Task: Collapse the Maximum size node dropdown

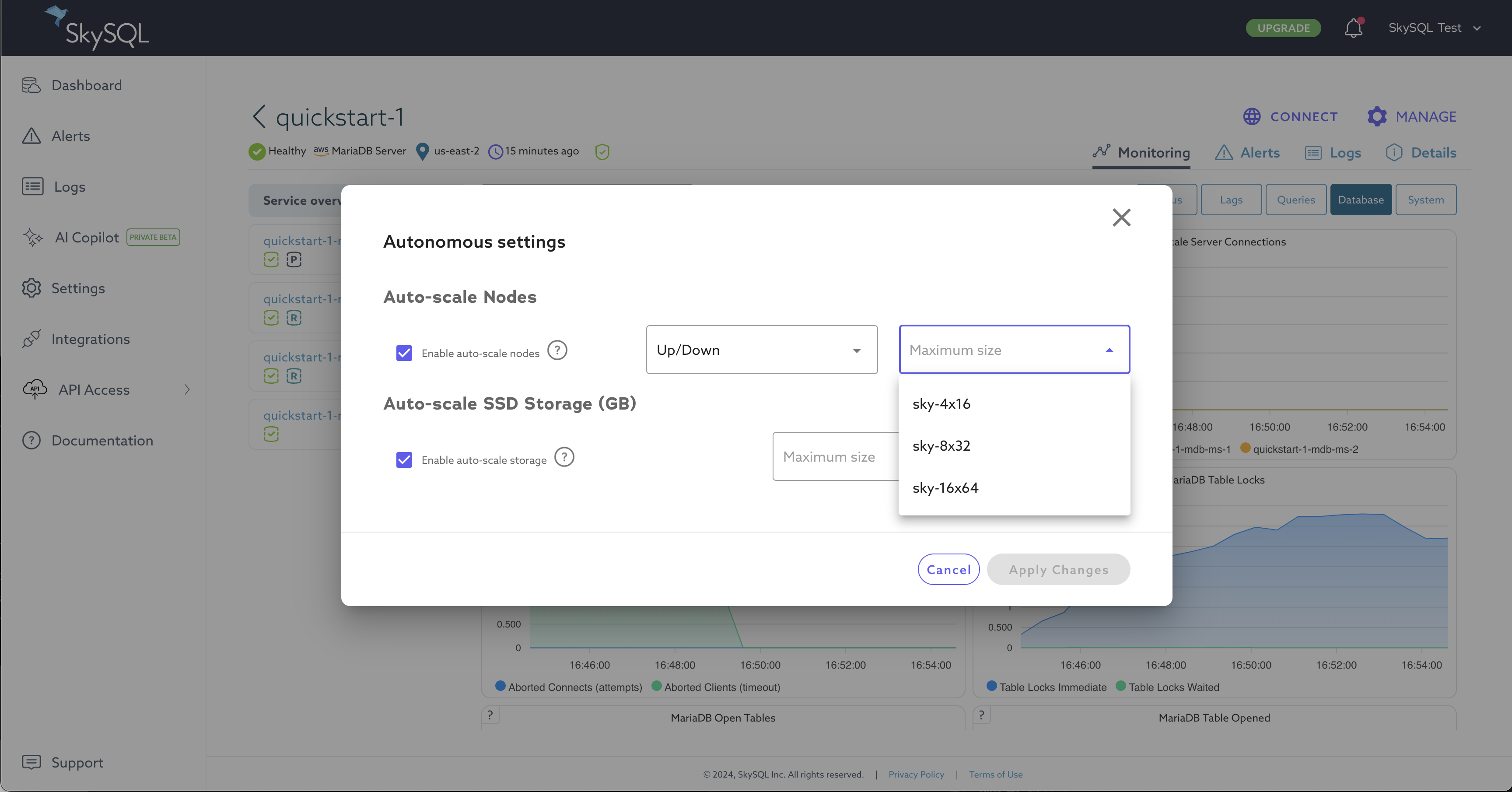Action: pyautogui.click(x=1109, y=350)
